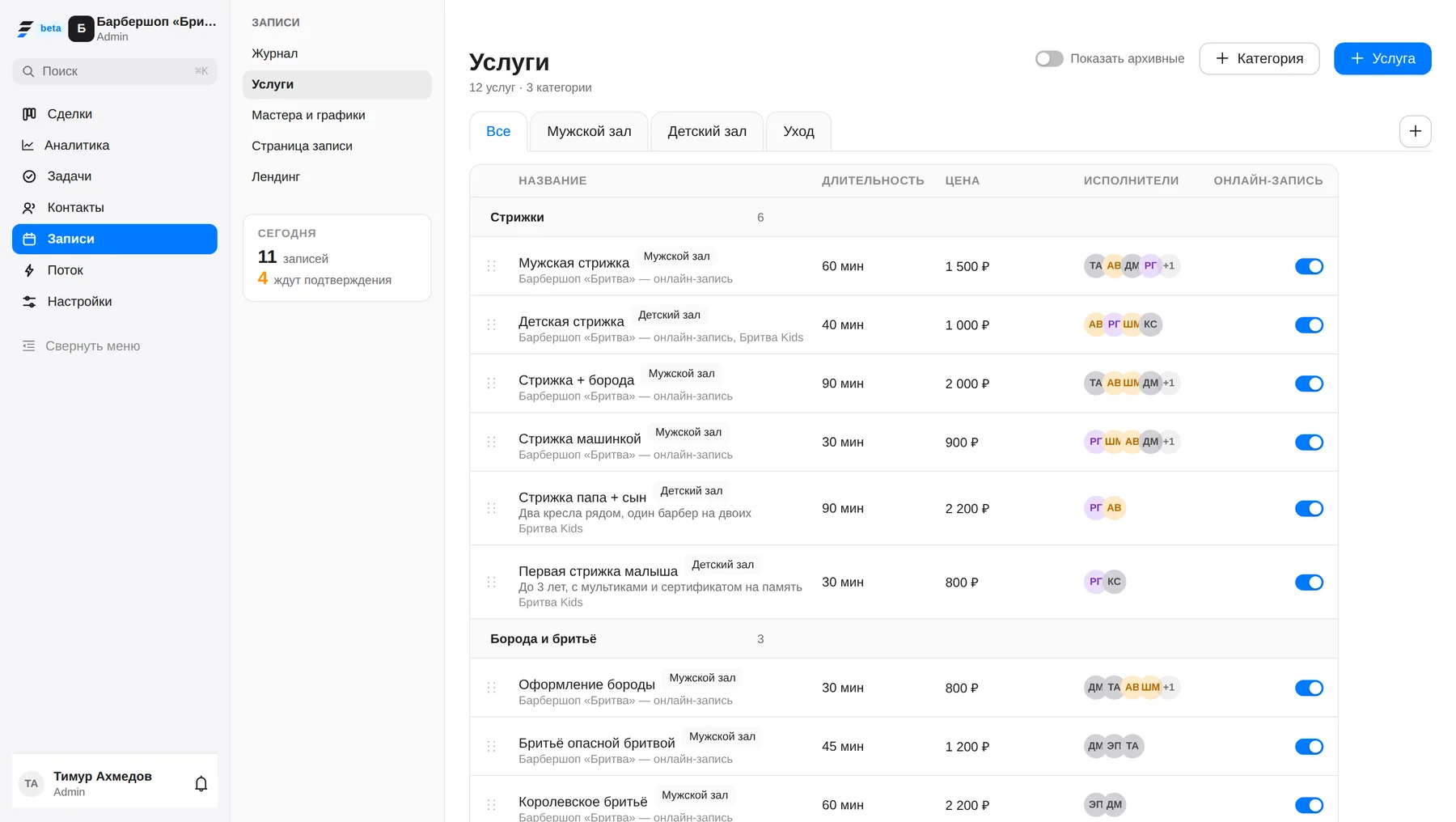Click the Настройки sliders icon
Screen dimensions: 1456x822
[29, 302]
